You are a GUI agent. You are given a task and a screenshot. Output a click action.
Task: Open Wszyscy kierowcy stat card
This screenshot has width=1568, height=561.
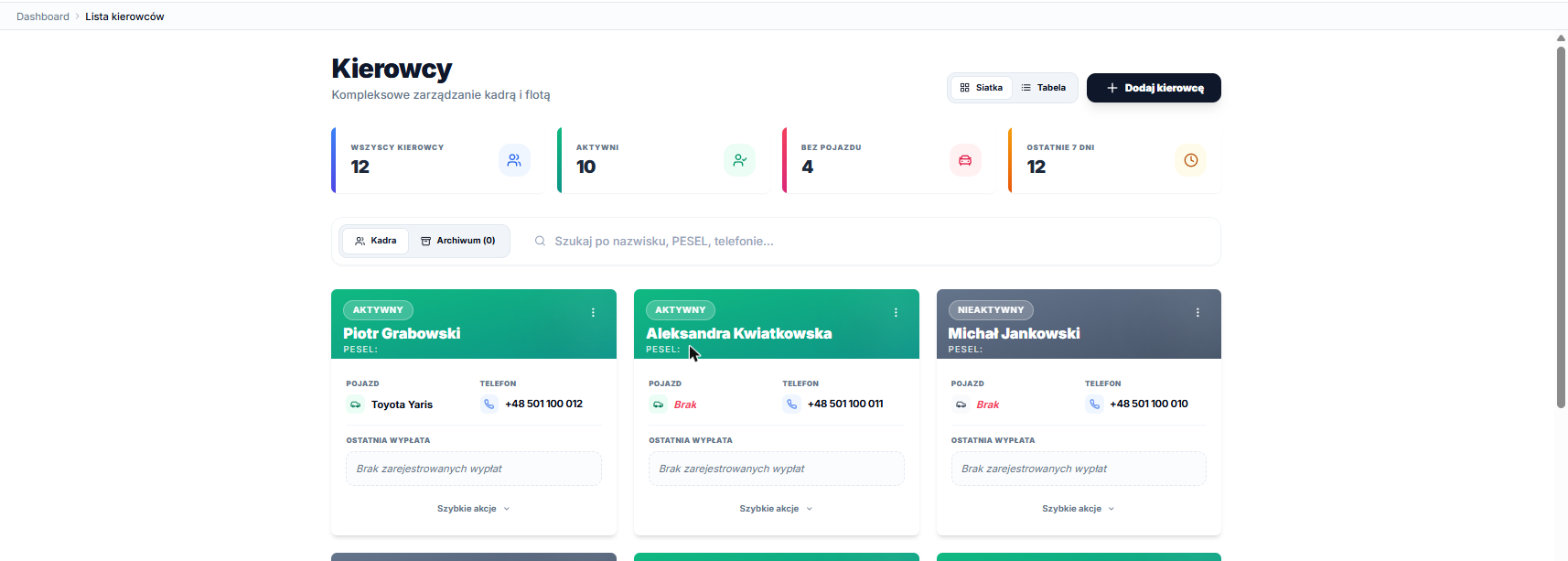(x=438, y=160)
